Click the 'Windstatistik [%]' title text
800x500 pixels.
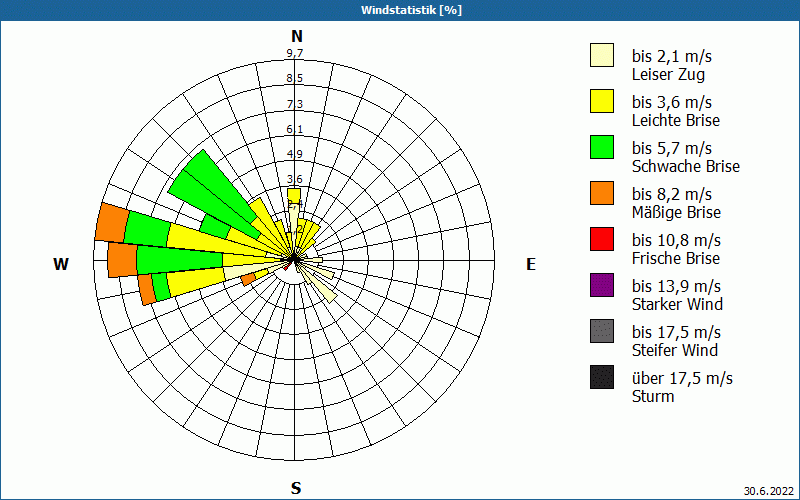point(411,10)
